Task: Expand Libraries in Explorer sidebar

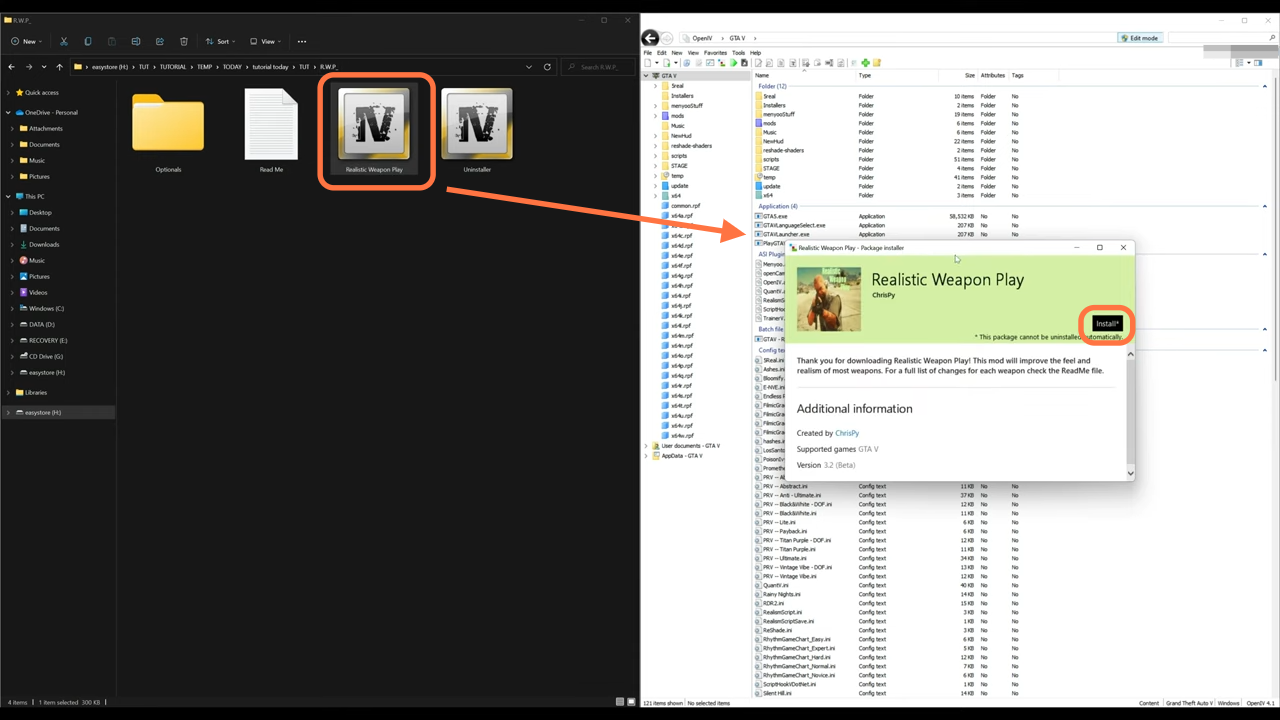Action: [9, 392]
